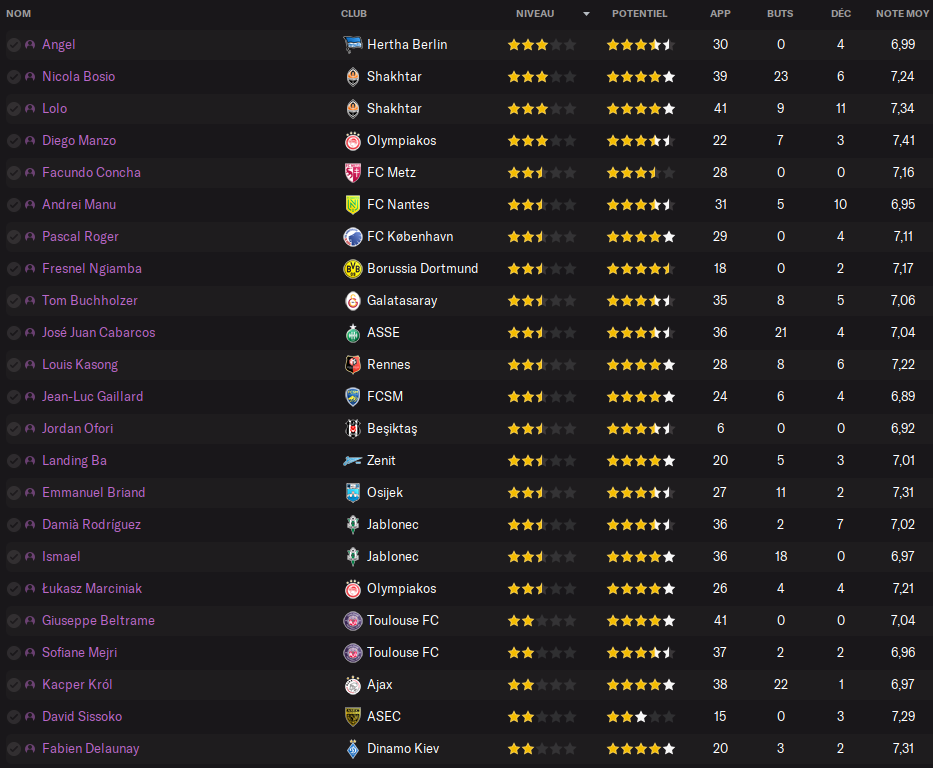Toggle the check circle for David Sissoko

tap(14, 717)
